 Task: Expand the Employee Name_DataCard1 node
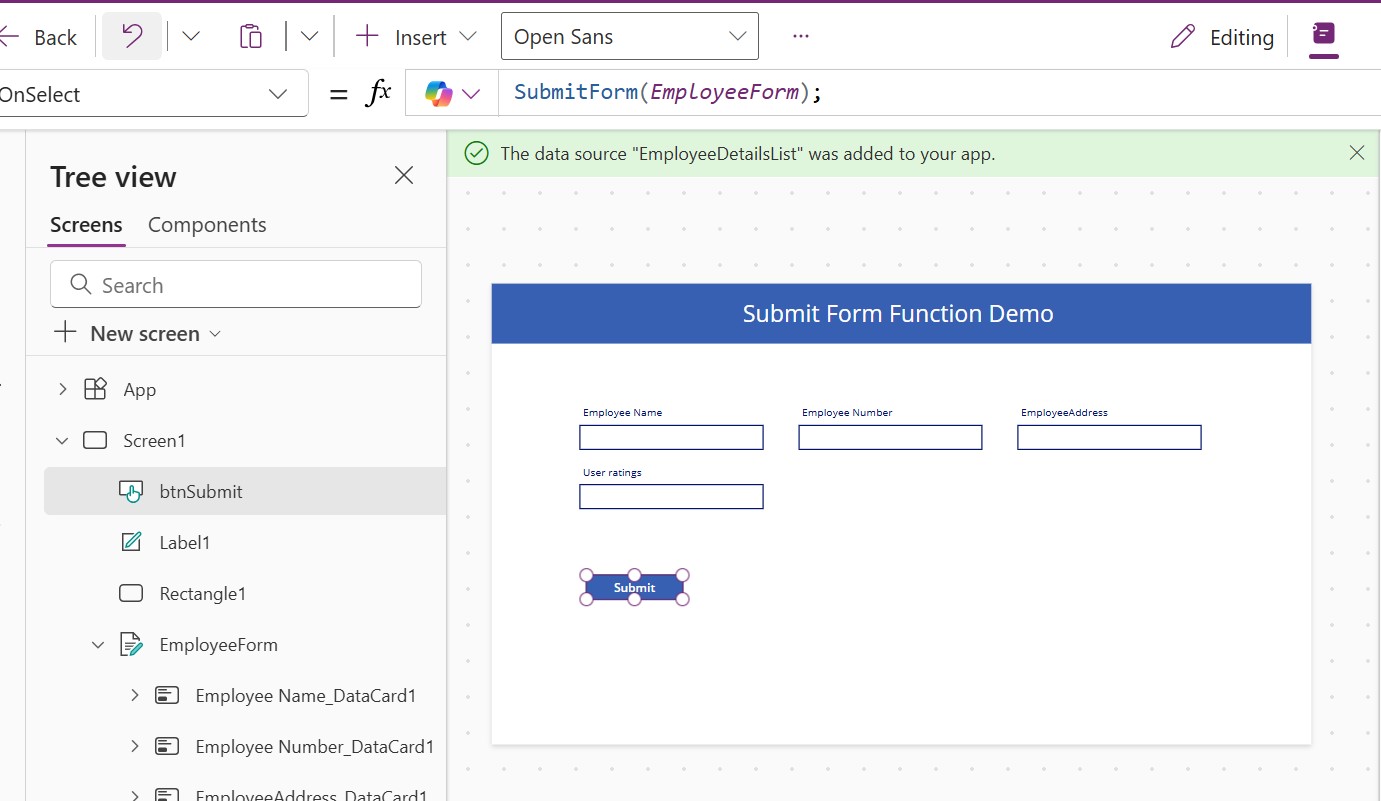tap(134, 695)
